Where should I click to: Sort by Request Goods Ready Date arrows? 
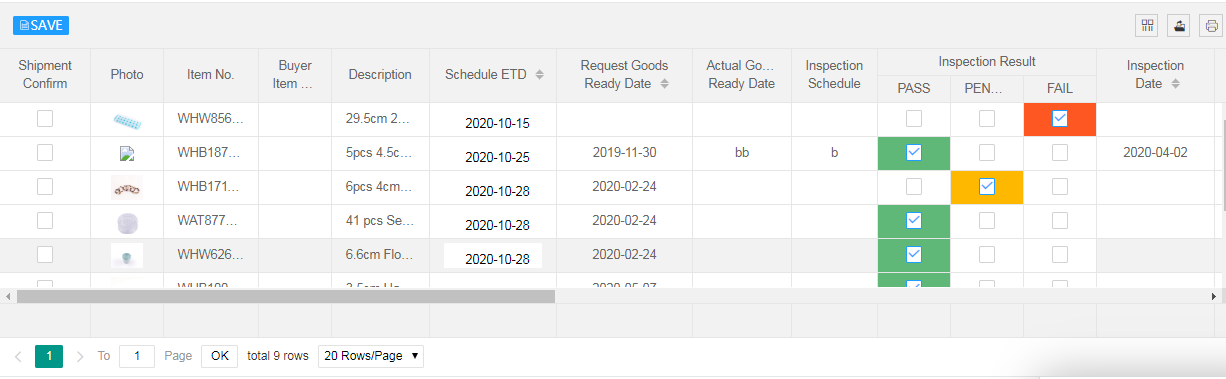coord(665,84)
